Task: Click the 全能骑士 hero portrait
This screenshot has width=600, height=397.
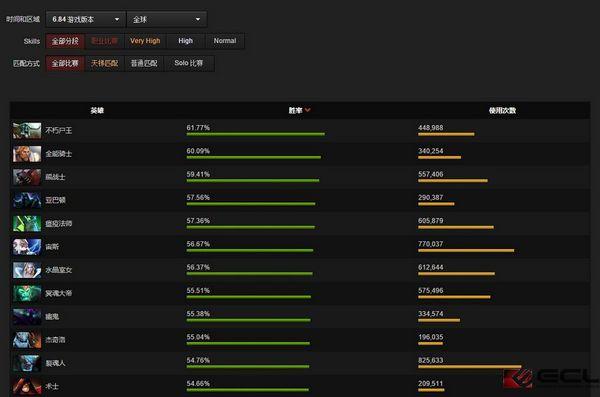Action: pos(27,154)
